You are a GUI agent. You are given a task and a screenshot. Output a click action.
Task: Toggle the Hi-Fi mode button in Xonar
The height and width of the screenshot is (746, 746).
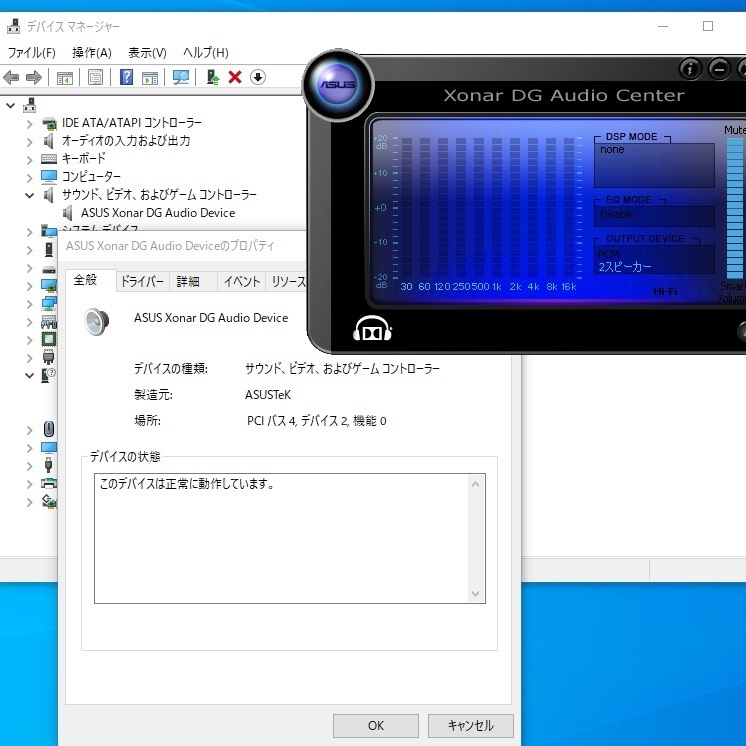665,291
